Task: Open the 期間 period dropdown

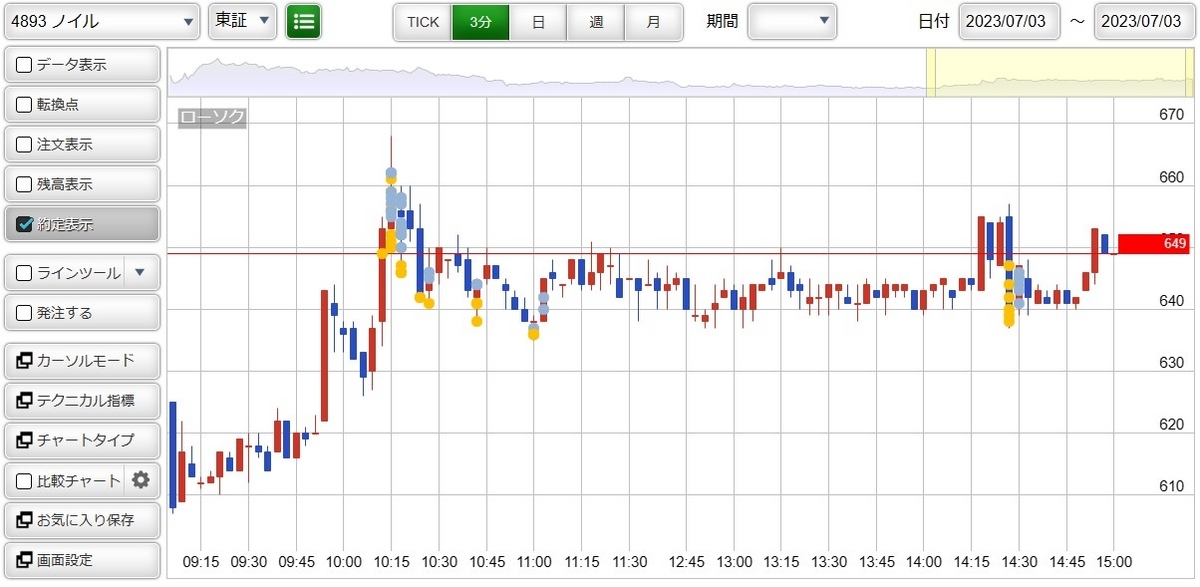Action: click(793, 21)
